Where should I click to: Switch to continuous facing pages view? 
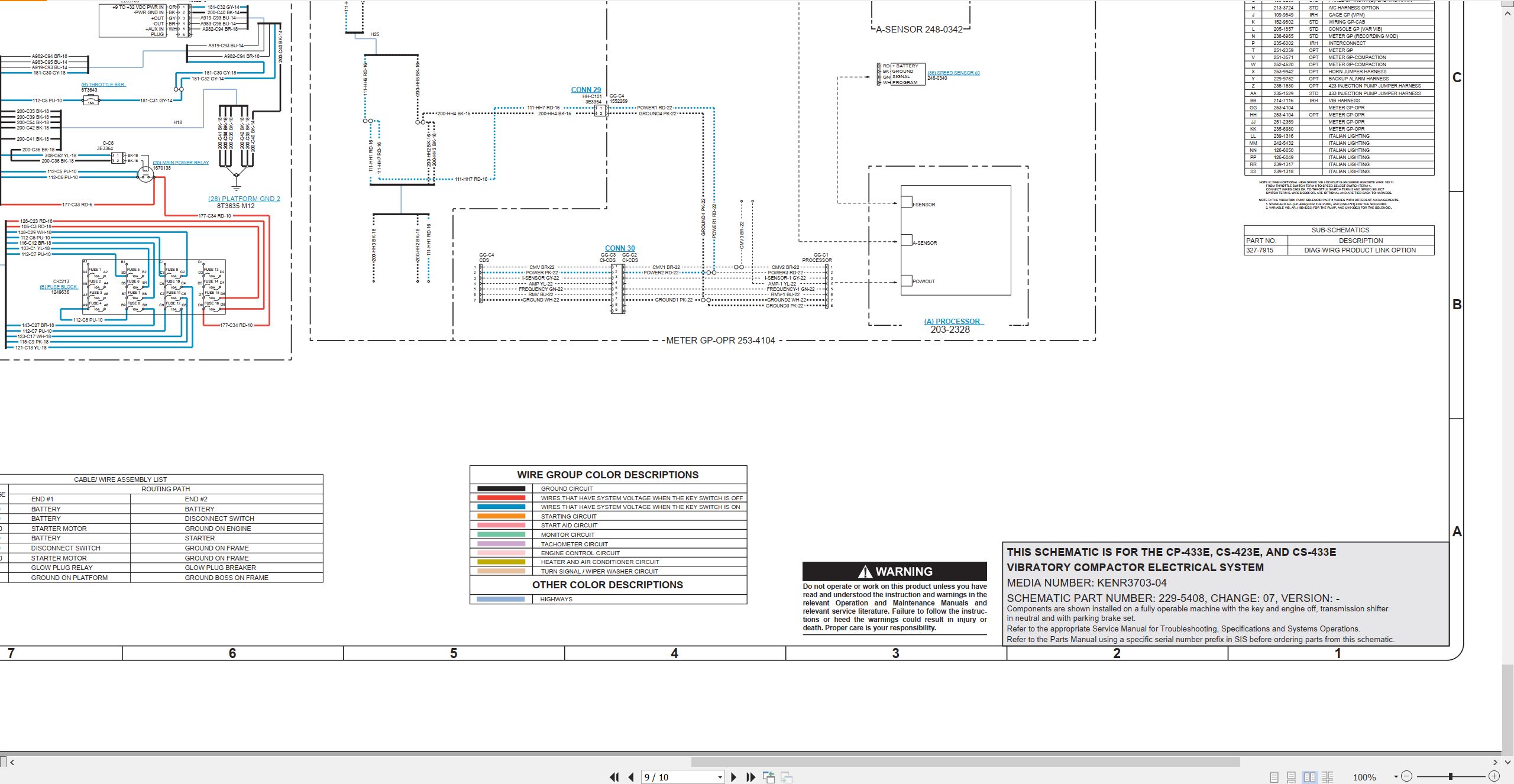[1328, 777]
